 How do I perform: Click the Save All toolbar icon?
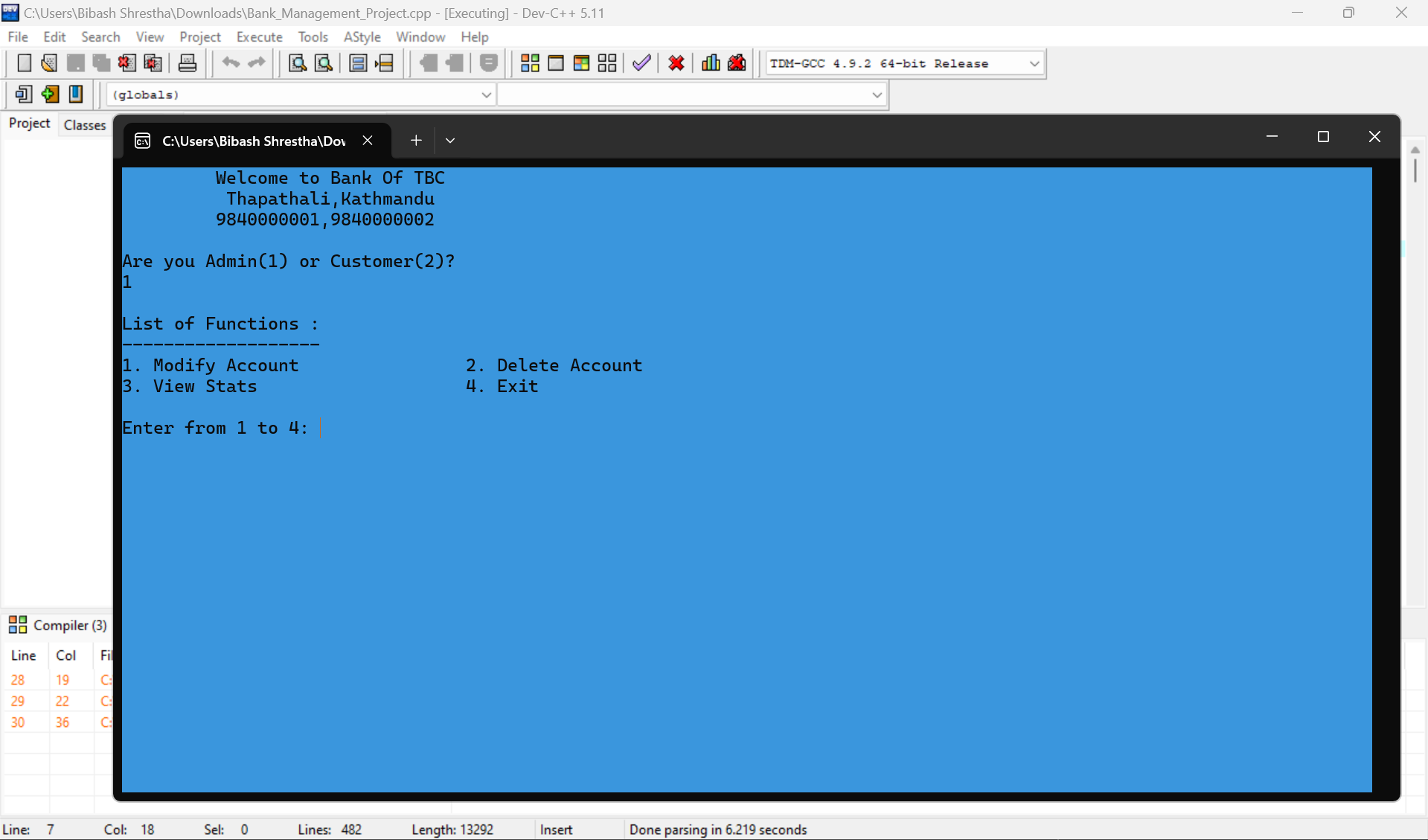[x=101, y=63]
